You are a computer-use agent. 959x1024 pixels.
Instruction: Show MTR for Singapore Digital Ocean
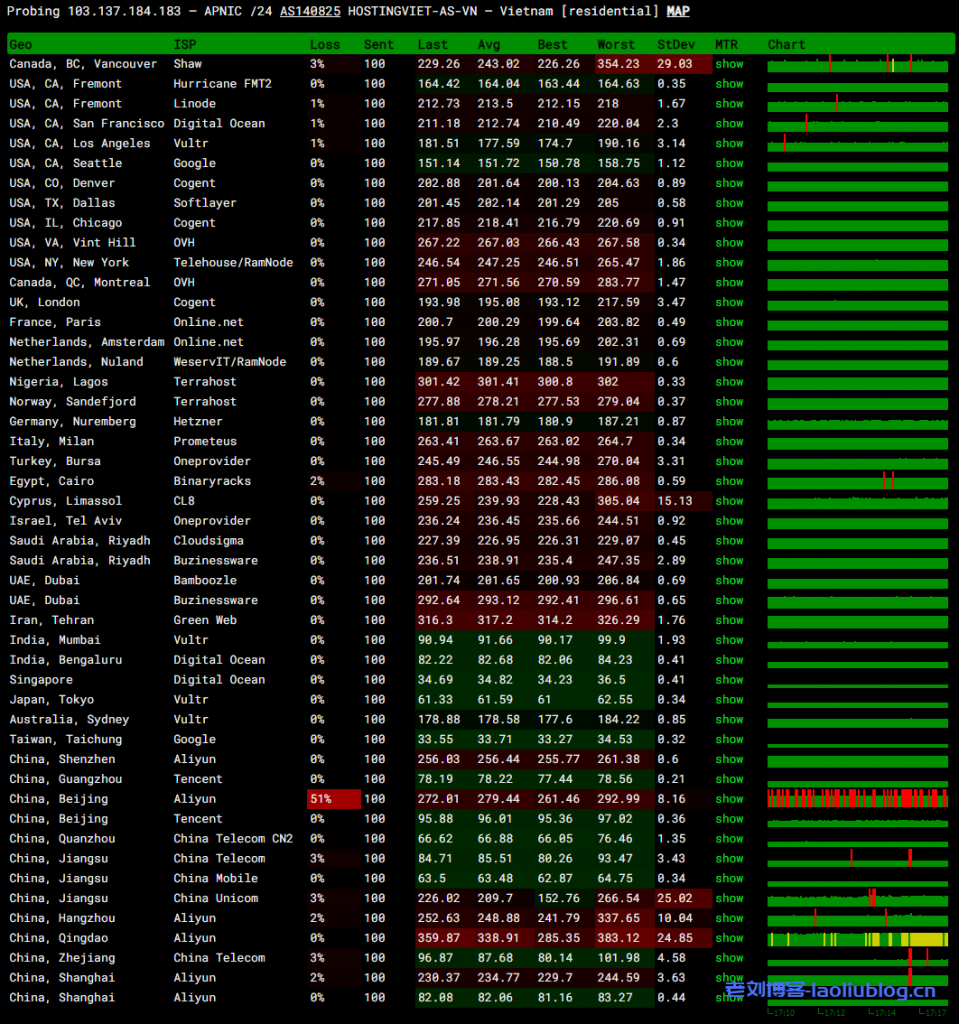pos(729,680)
